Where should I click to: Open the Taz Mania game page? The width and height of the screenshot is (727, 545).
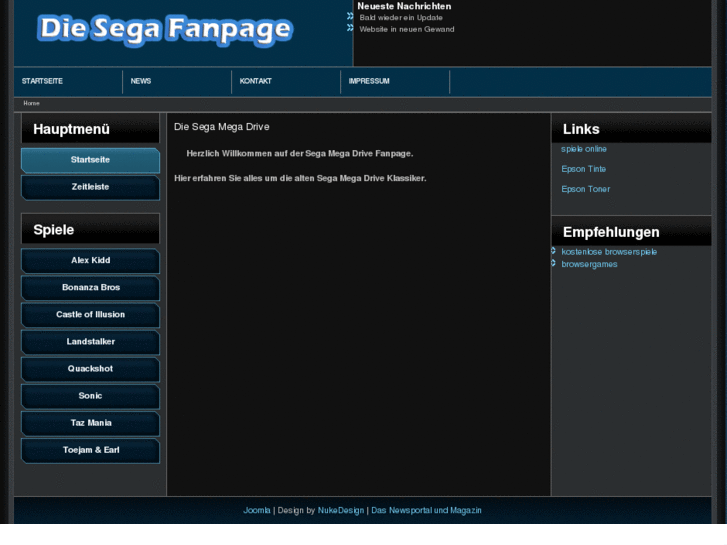[90, 423]
